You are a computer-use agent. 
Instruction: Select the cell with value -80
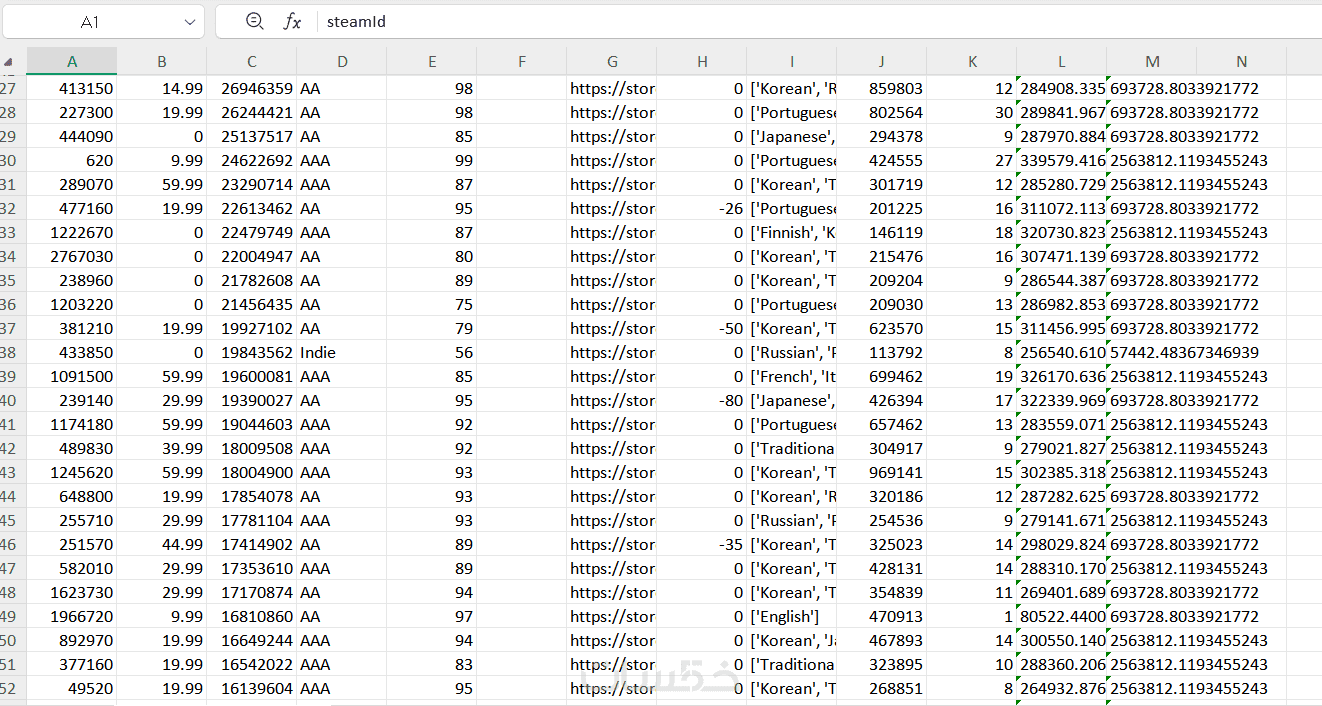[x=702, y=401]
